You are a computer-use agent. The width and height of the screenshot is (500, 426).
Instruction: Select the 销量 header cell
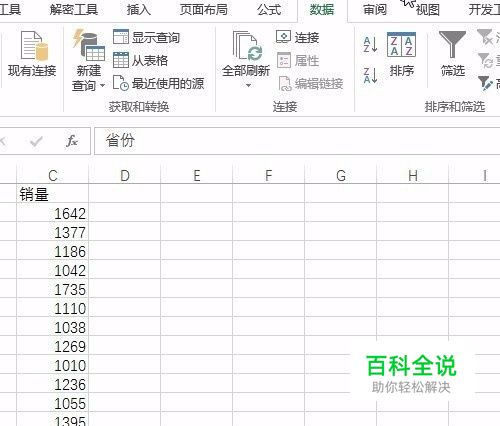coord(53,194)
